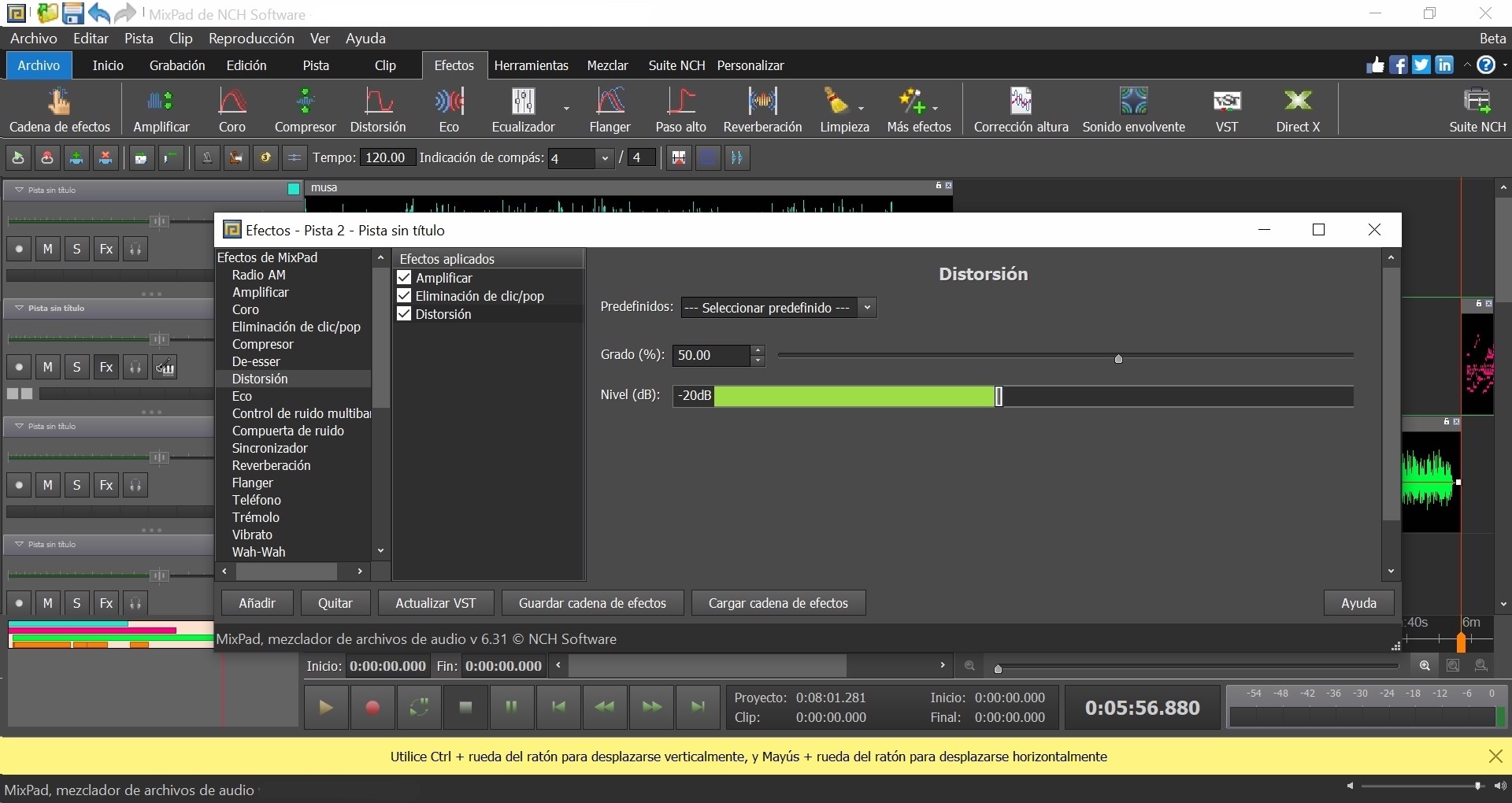Uncheck the Amplificar applied effect
This screenshot has height=803, width=1512.
(405, 278)
